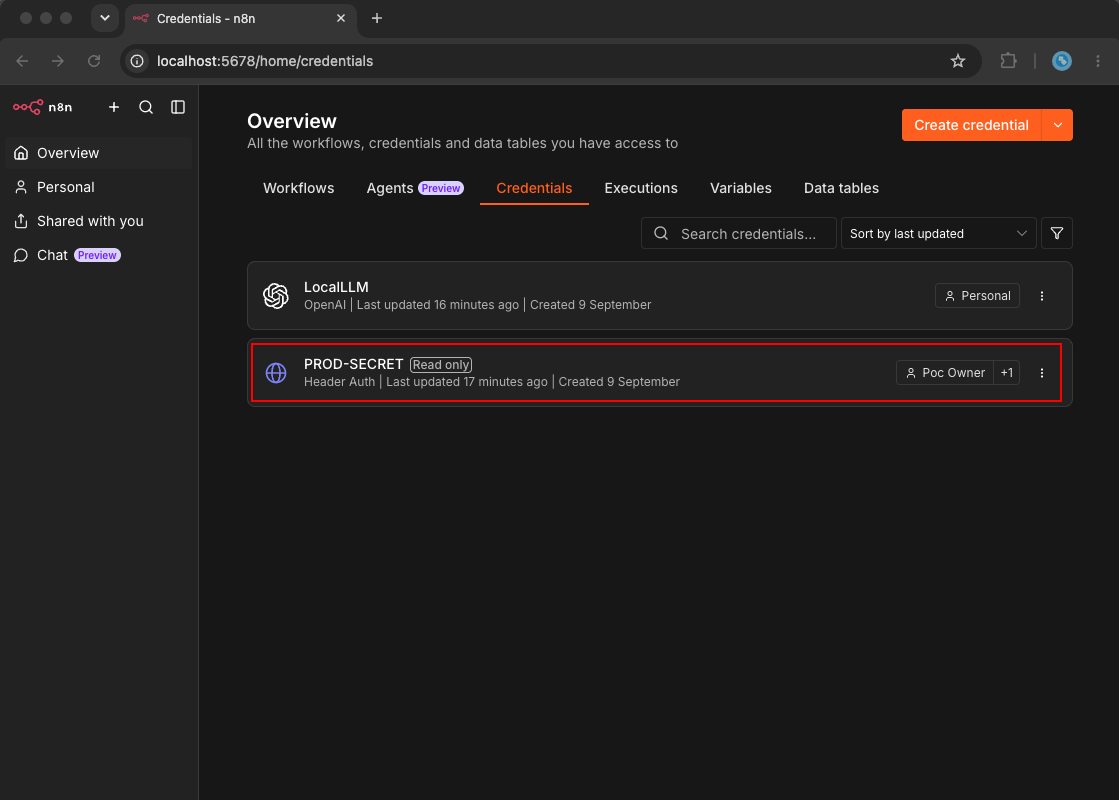Viewport: 1119px width, 800px height.
Task: Open the tab search dropdown chevron
Action: [x=104, y=19]
